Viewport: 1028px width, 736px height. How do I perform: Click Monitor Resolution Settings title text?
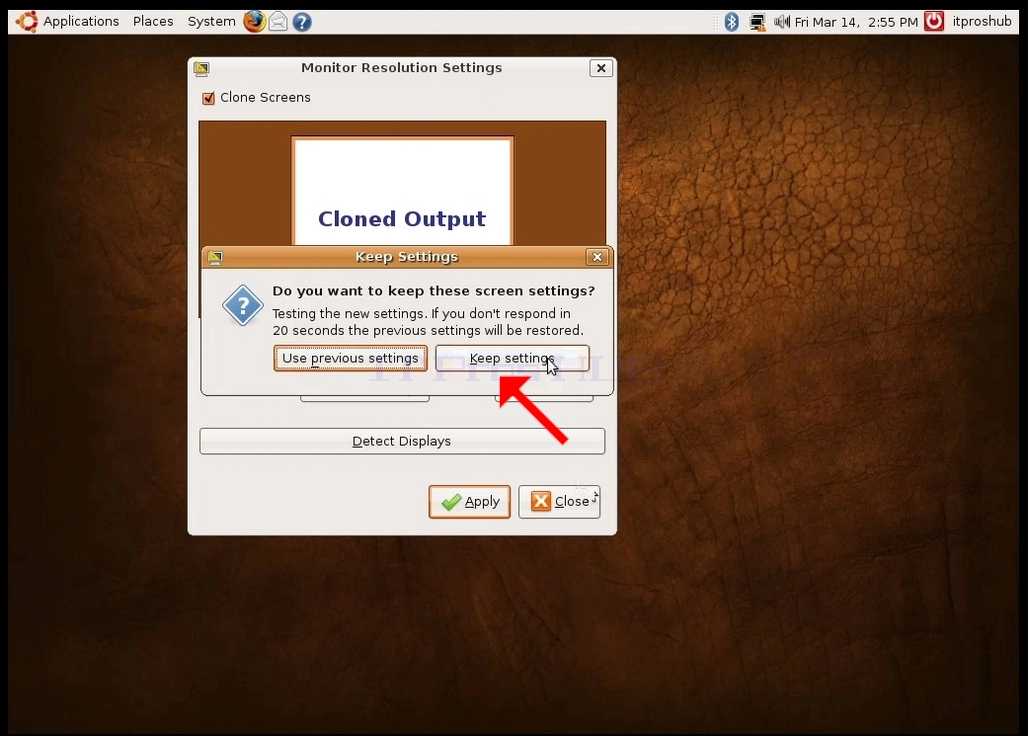click(x=401, y=68)
